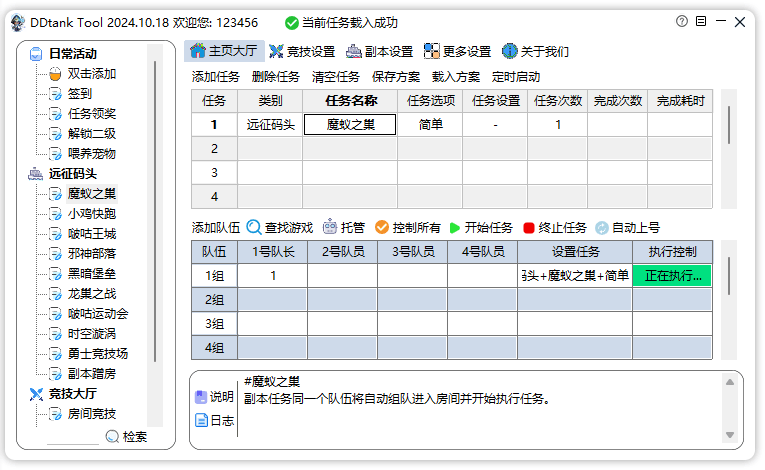765x470 pixels.
Task: Open 关于我们 tab
Action: 535,51
